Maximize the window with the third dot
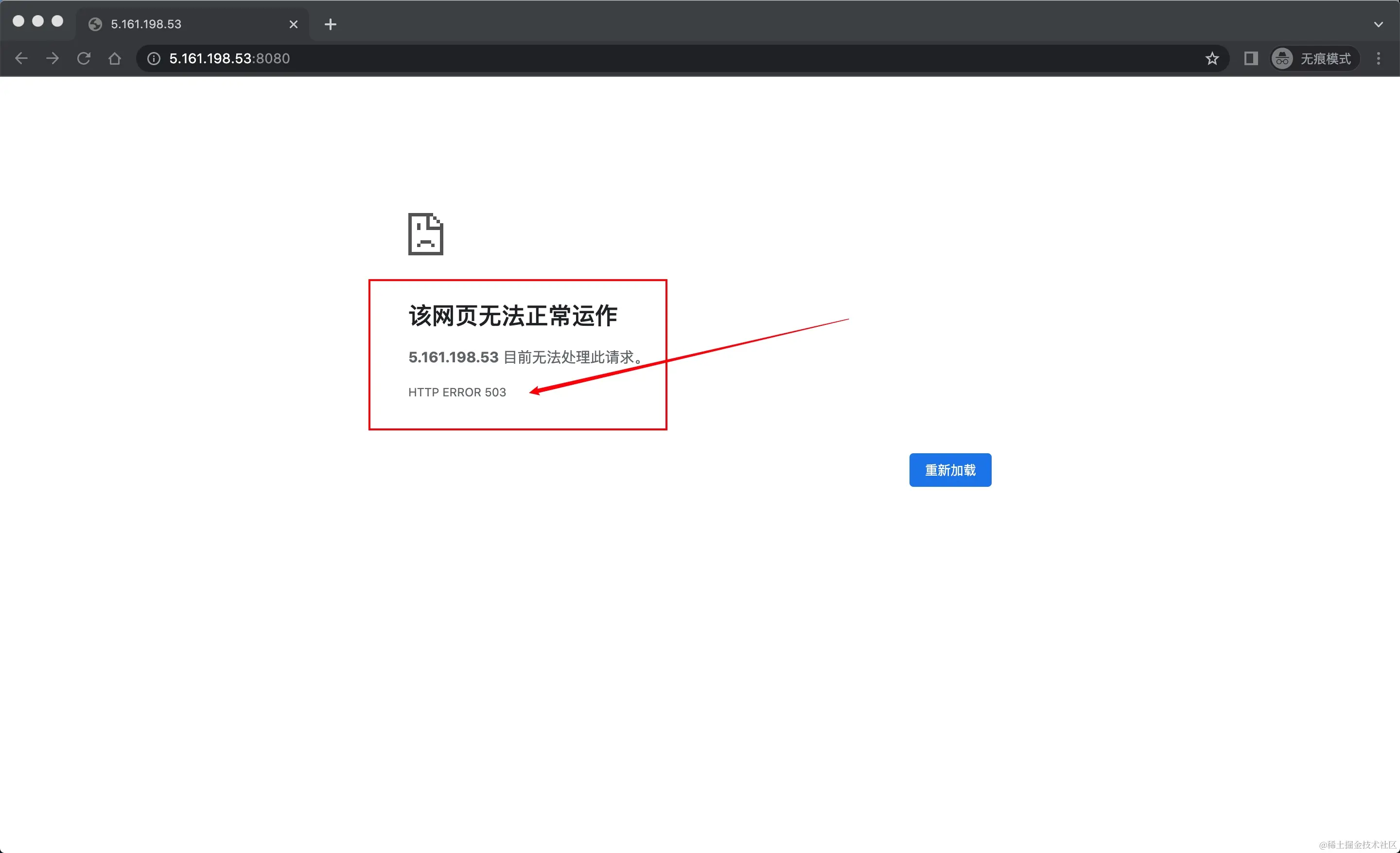The width and height of the screenshot is (1400, 853). (x=57, y=21)
